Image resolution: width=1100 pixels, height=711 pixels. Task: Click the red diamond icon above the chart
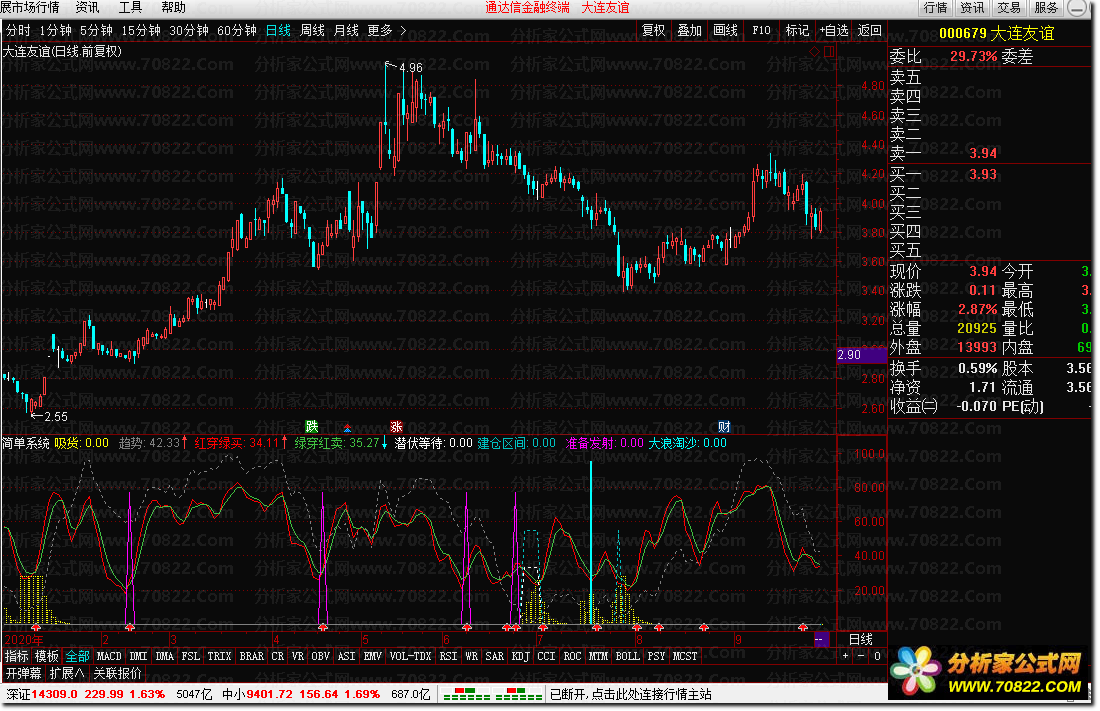pyautogui.click(x=814, y=51)
